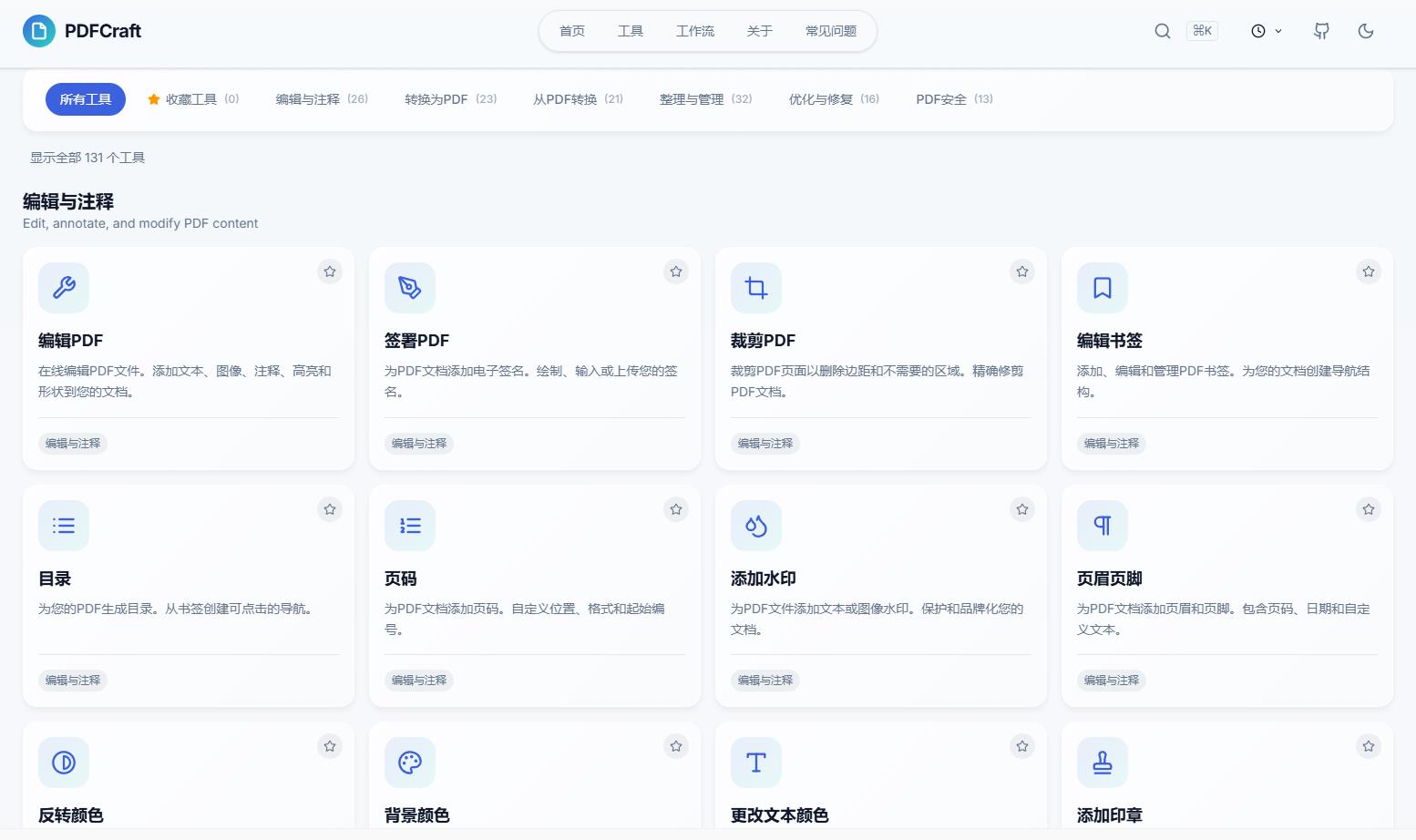Open the 编辑书签 tool title
Viewport: 1416px width, 840px height.
coord(1110,341)
